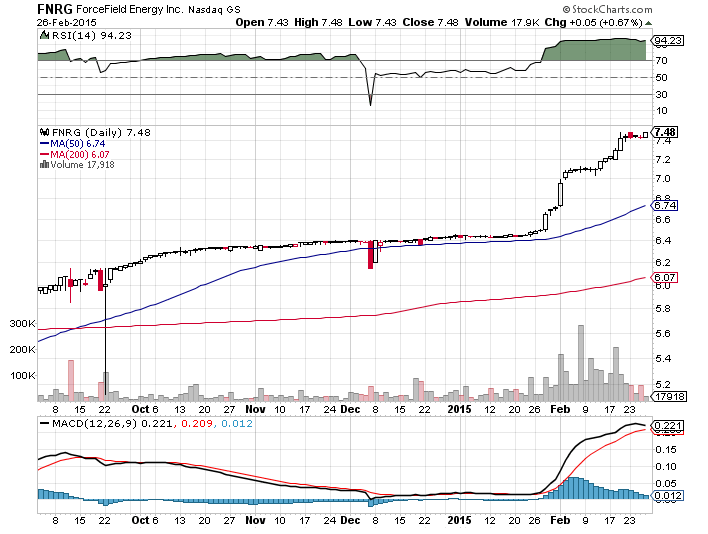The image size is (708, 534).
Task: Click the 100K volume axis label
Action: pyautogui.click(x=23, y=376)
